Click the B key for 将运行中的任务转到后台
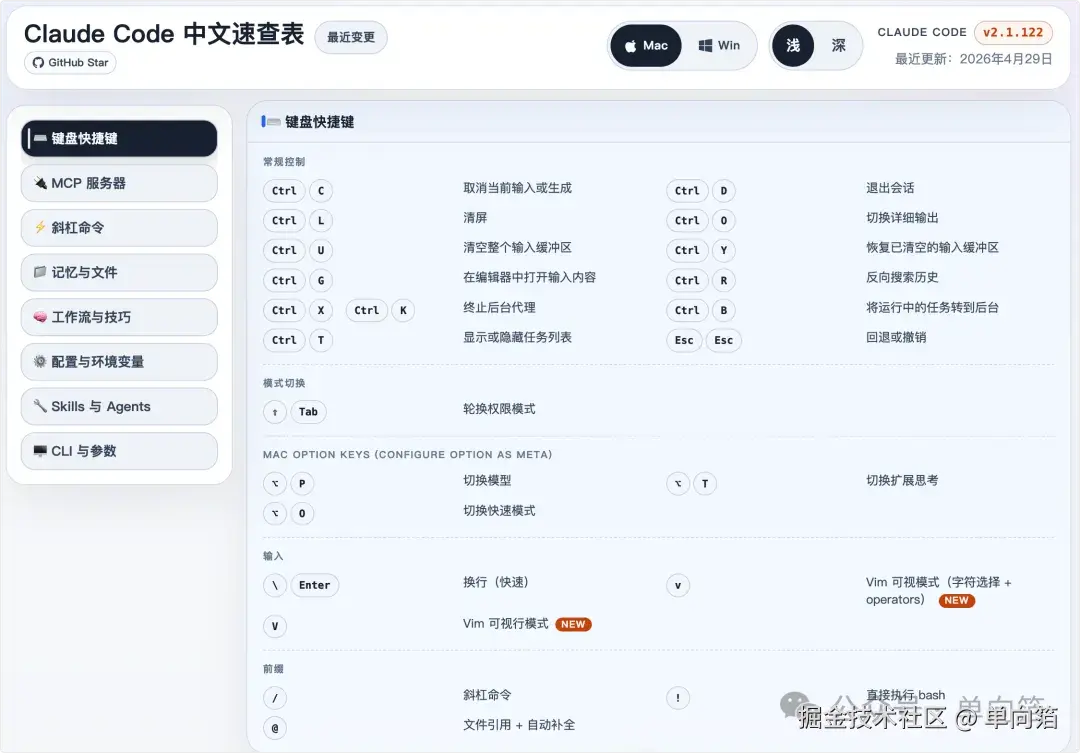The width and height of the screenshot is (1080, 753). [x=724, y=310]
